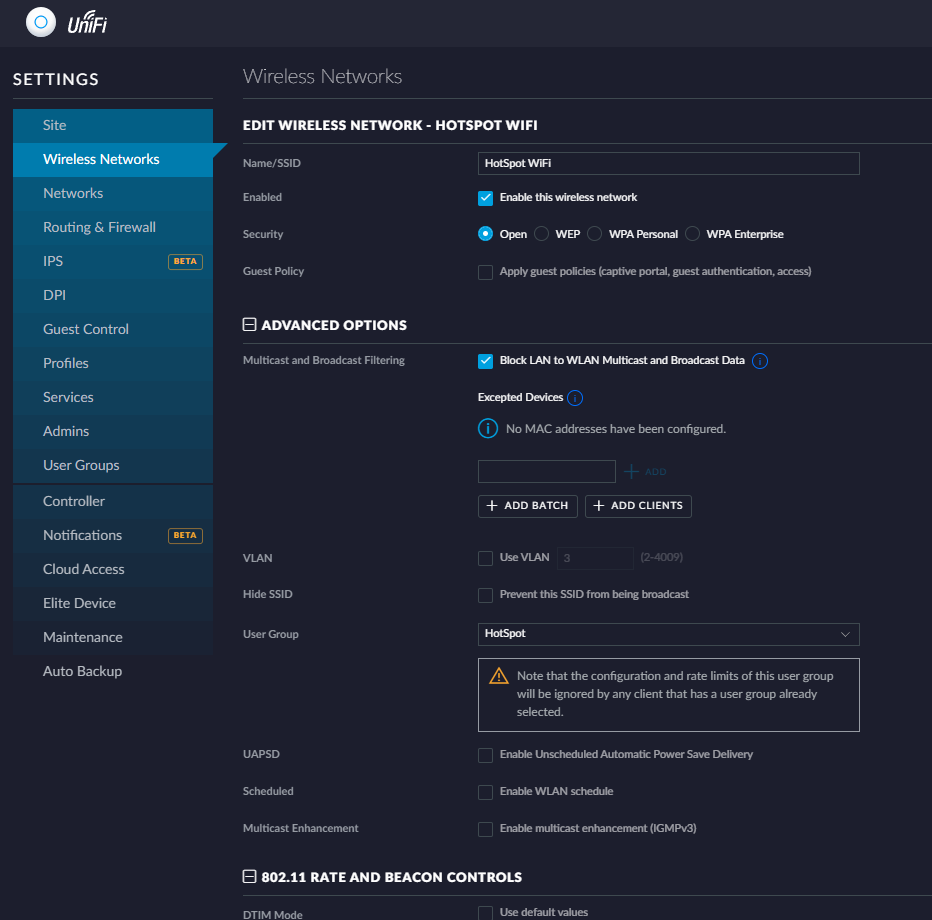Select WPA Personal security option
Image resolution: width=932 pixels, height=920 pixels.
(x=594, y=234)
